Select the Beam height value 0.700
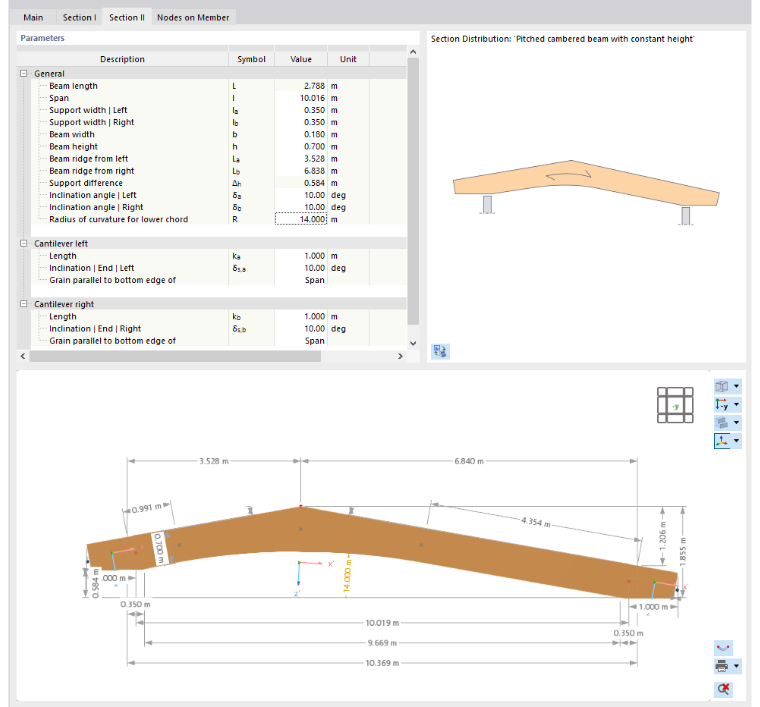 301,146
